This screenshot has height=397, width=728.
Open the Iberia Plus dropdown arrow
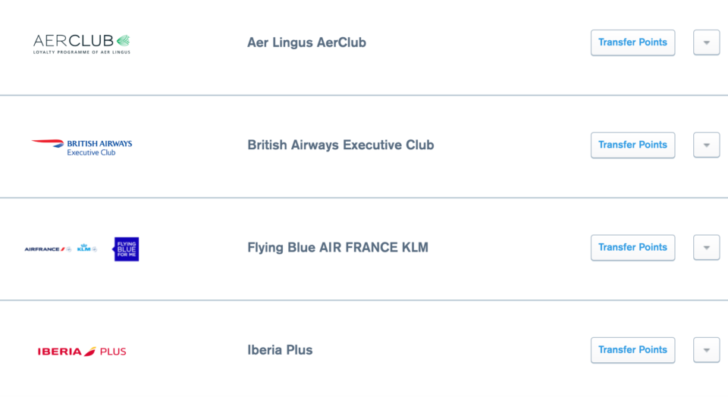click(x=707, y=350)
